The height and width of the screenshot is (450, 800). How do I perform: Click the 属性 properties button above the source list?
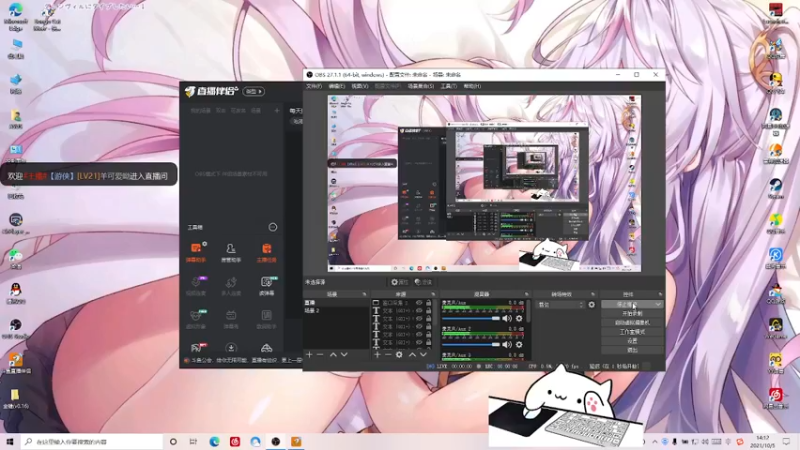(x=399, y=282)
